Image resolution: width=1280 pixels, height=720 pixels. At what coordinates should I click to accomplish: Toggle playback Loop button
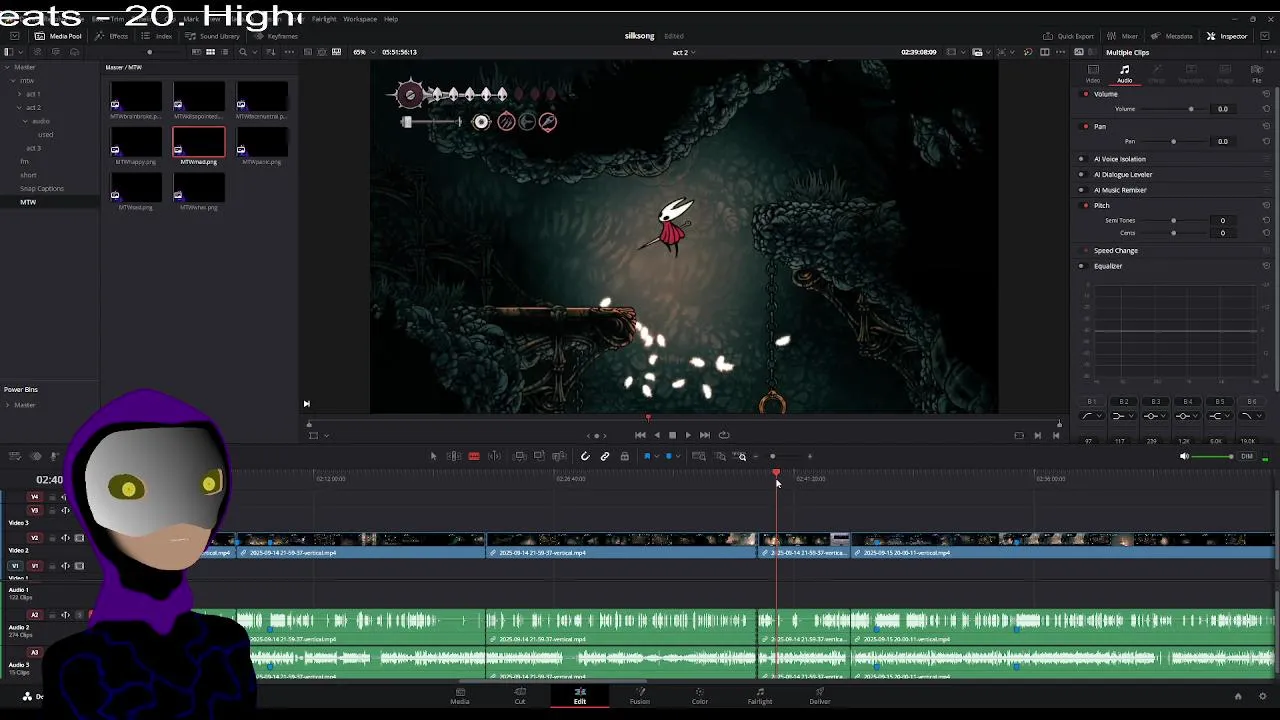click(724, 435)
